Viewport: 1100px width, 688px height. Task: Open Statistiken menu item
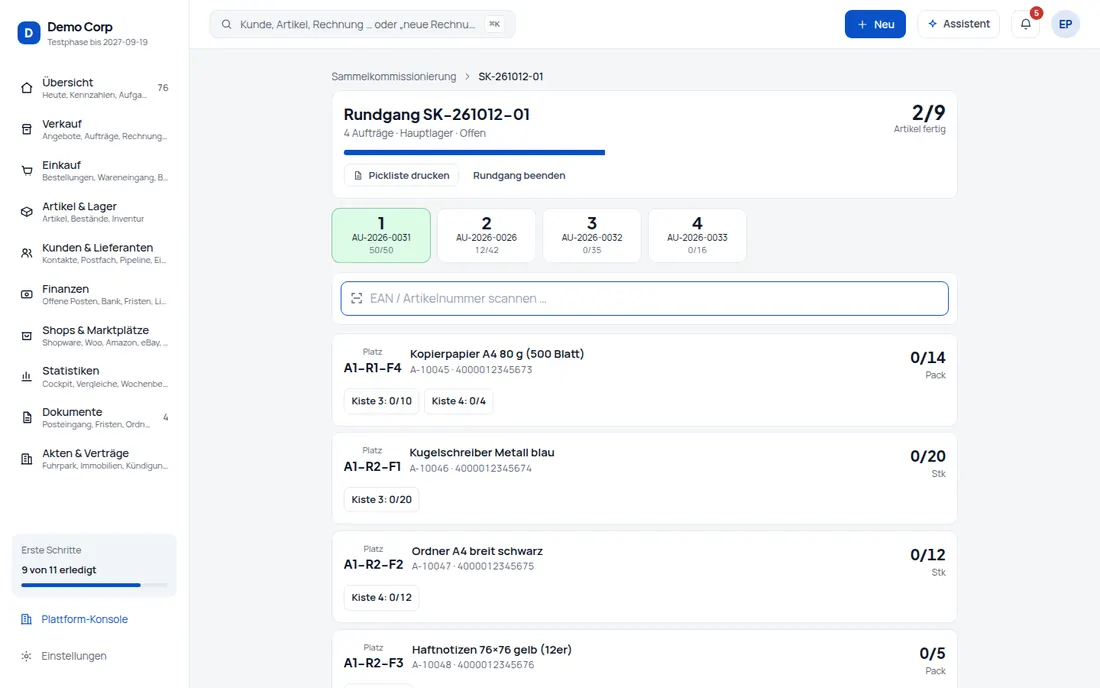[x=94, y=377]
